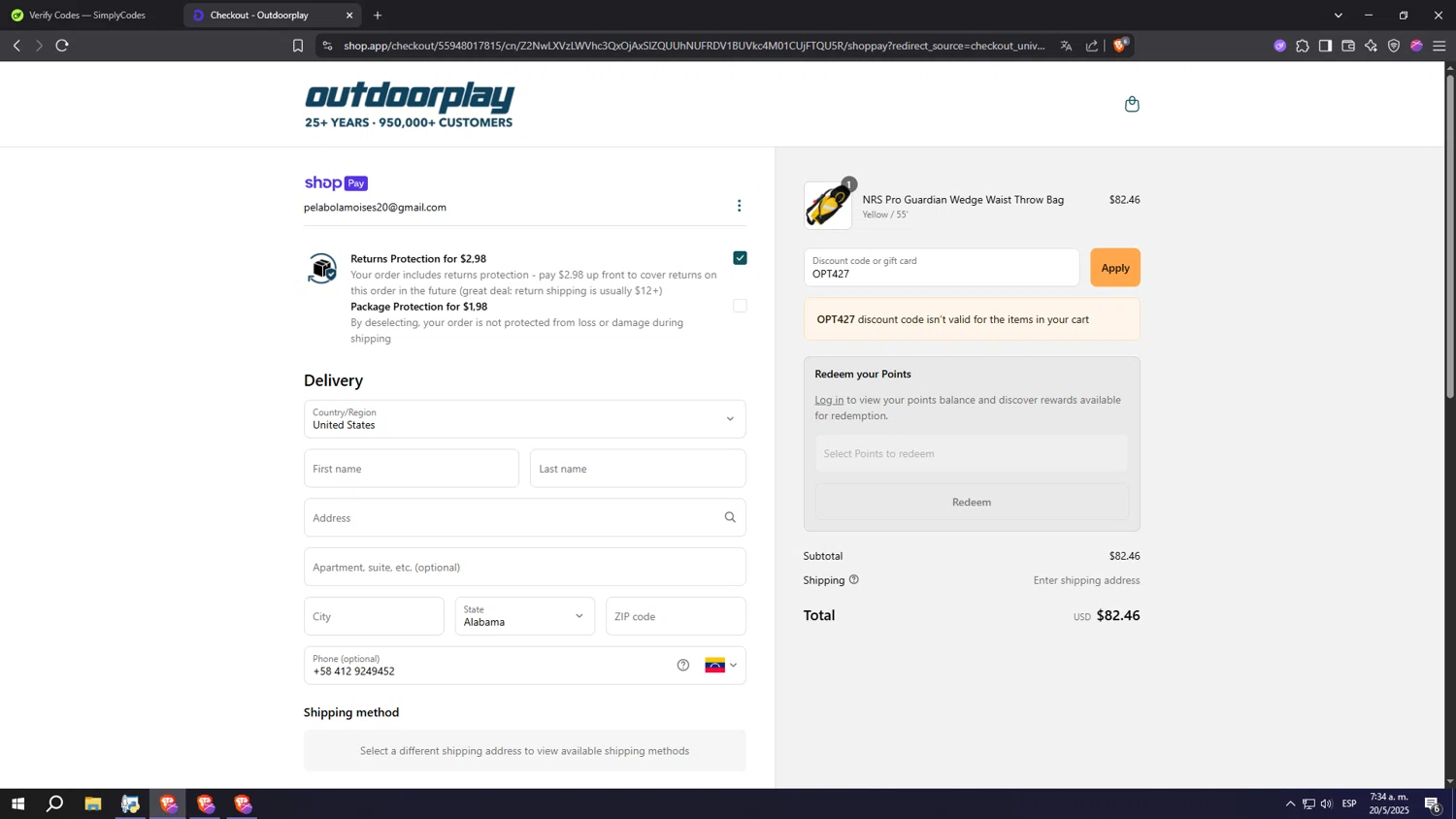The image size is (1456, 819).
Task: Bookmark this page with the bookmark icon
Action: pos(298,46)
